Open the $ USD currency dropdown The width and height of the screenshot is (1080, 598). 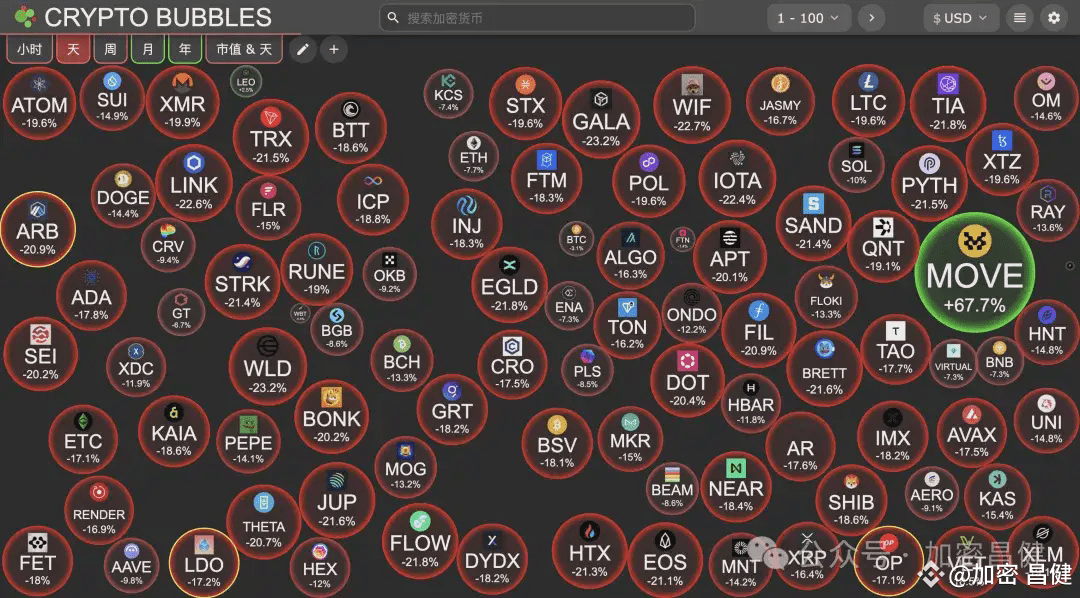[x=960, y=18]
